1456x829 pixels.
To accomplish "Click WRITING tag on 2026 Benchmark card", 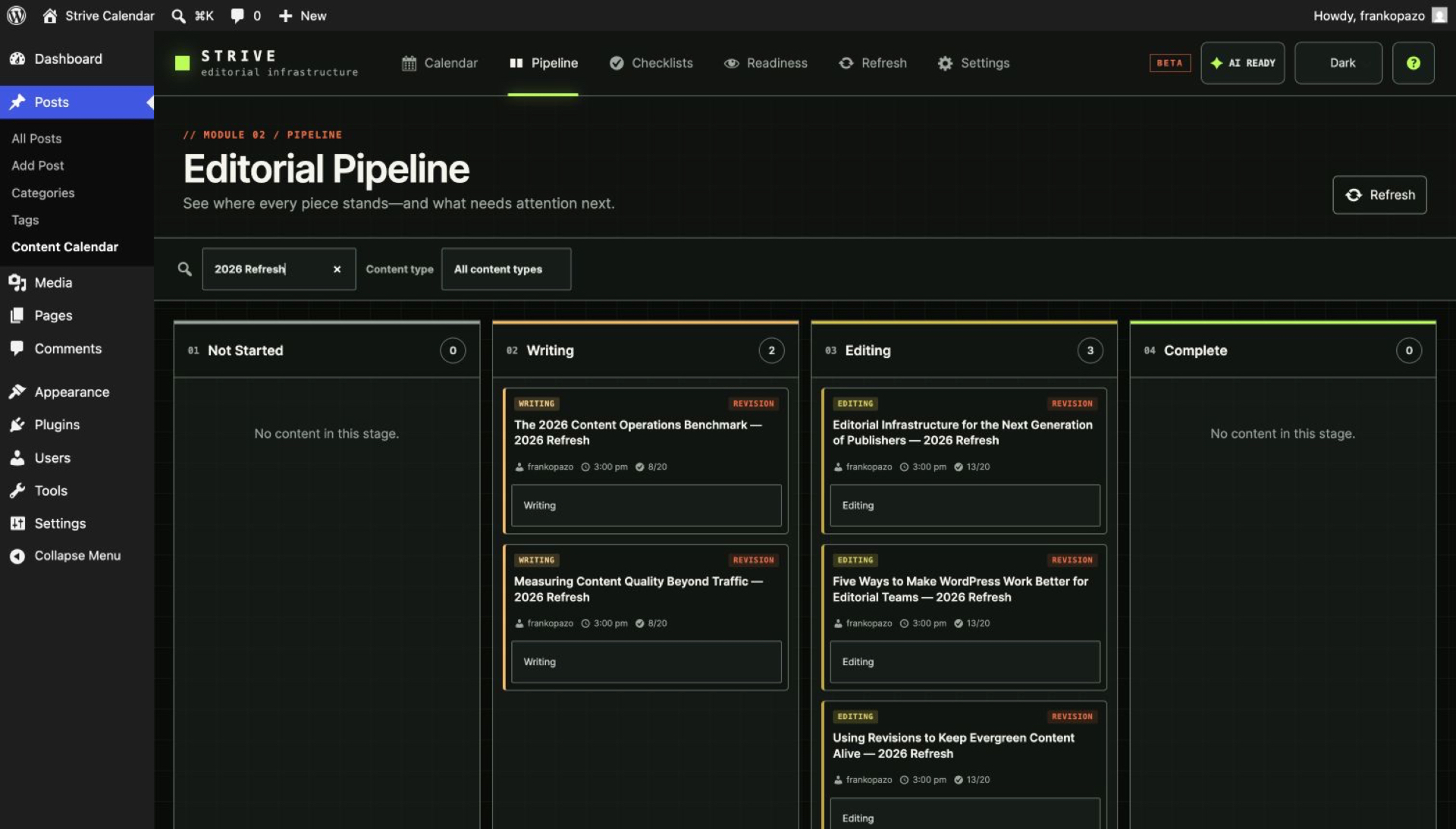I will pos(537,404).
